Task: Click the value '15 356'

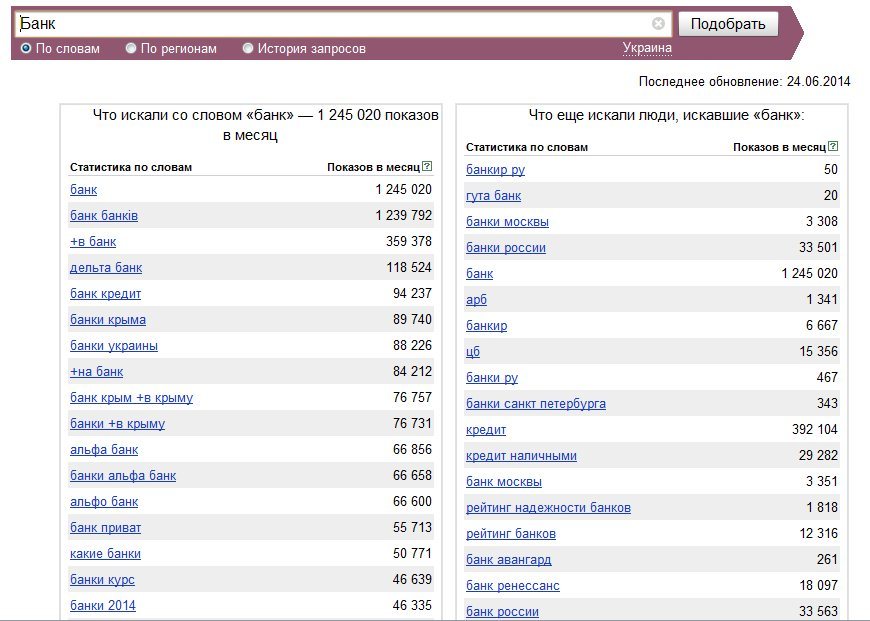Action: pos(818,351)
